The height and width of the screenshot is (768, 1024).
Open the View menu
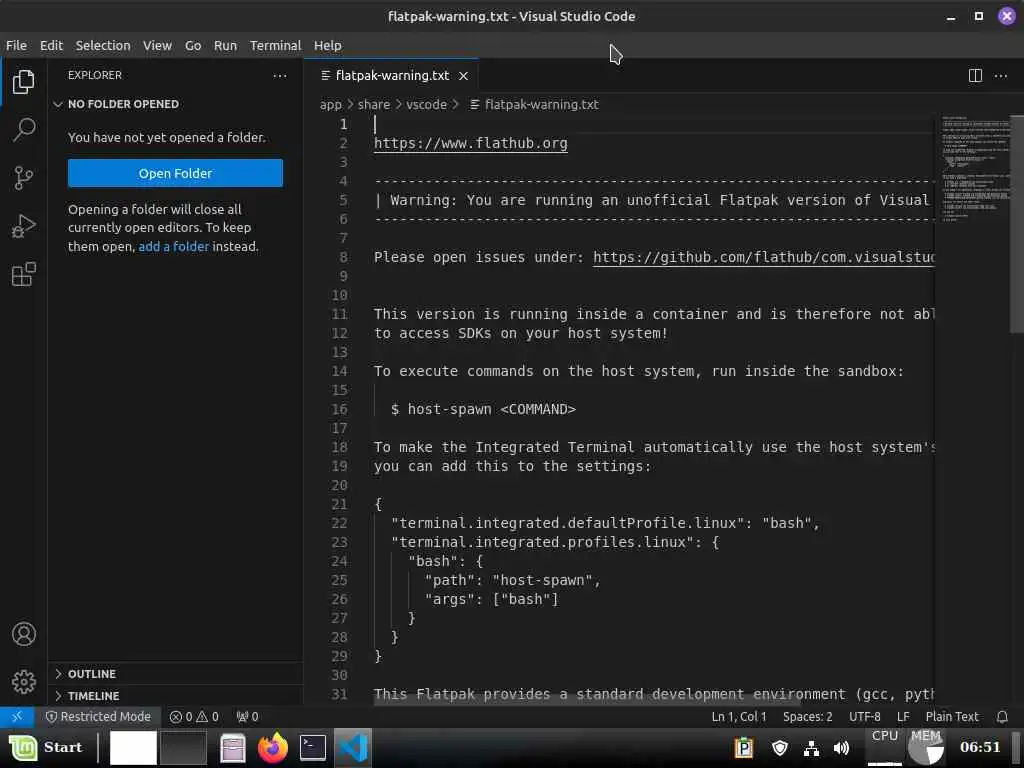pyautogui.click(x=157, y=46)
